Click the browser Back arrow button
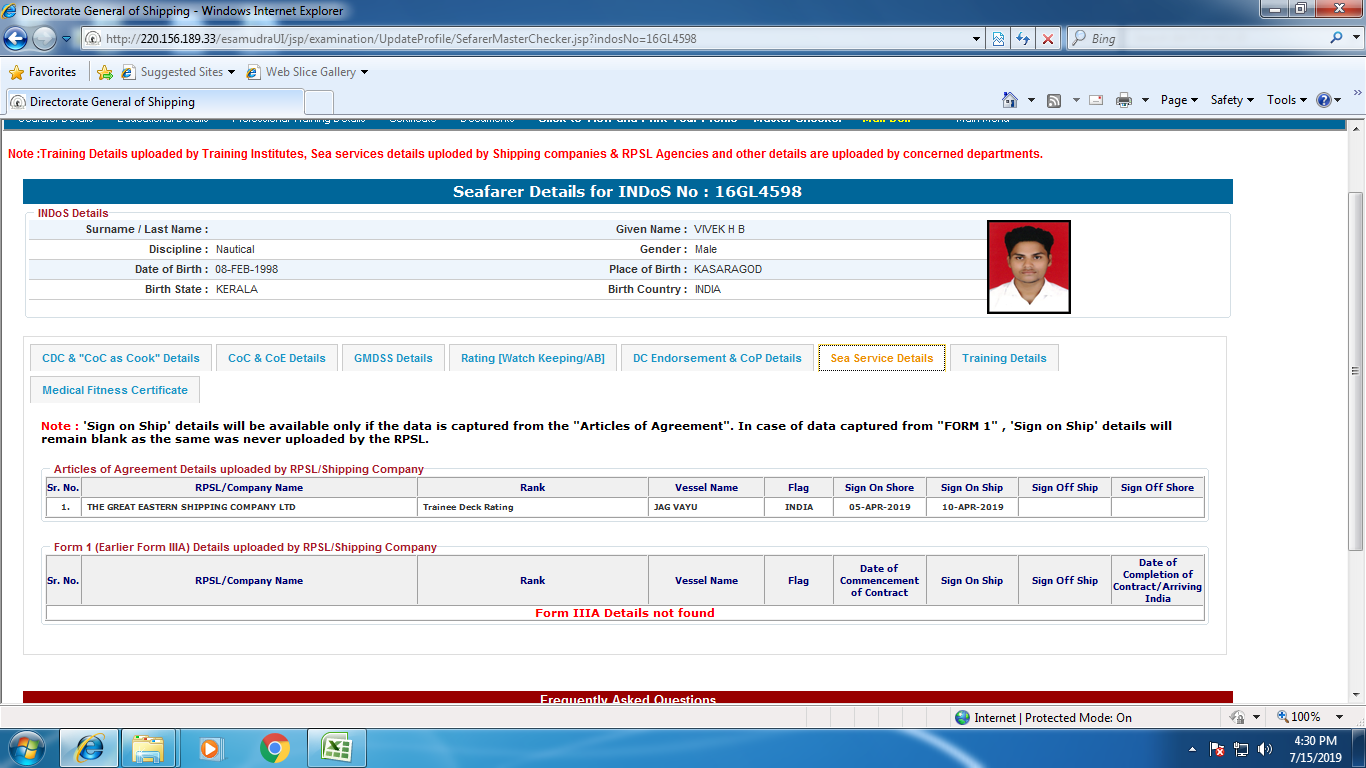Image resolution: width=1366 pixels, height=768 pixels. pyautogui.click(x=16, y=39)
